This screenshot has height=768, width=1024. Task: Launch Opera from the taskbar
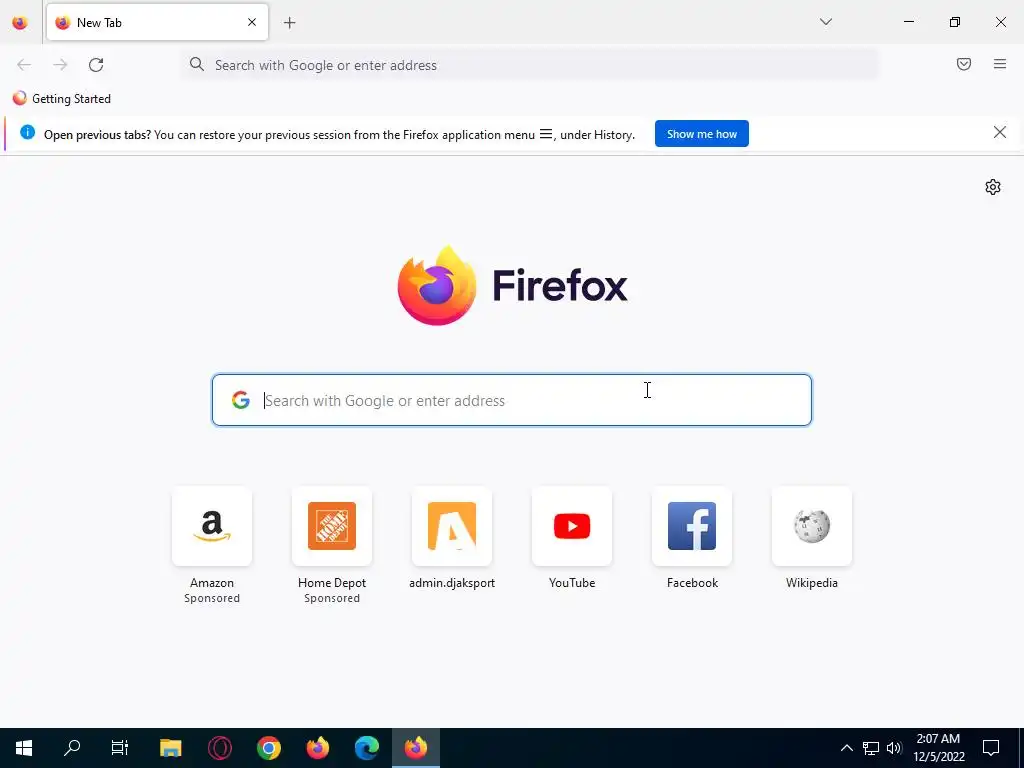pyautogui.click(x=219, y=748)
